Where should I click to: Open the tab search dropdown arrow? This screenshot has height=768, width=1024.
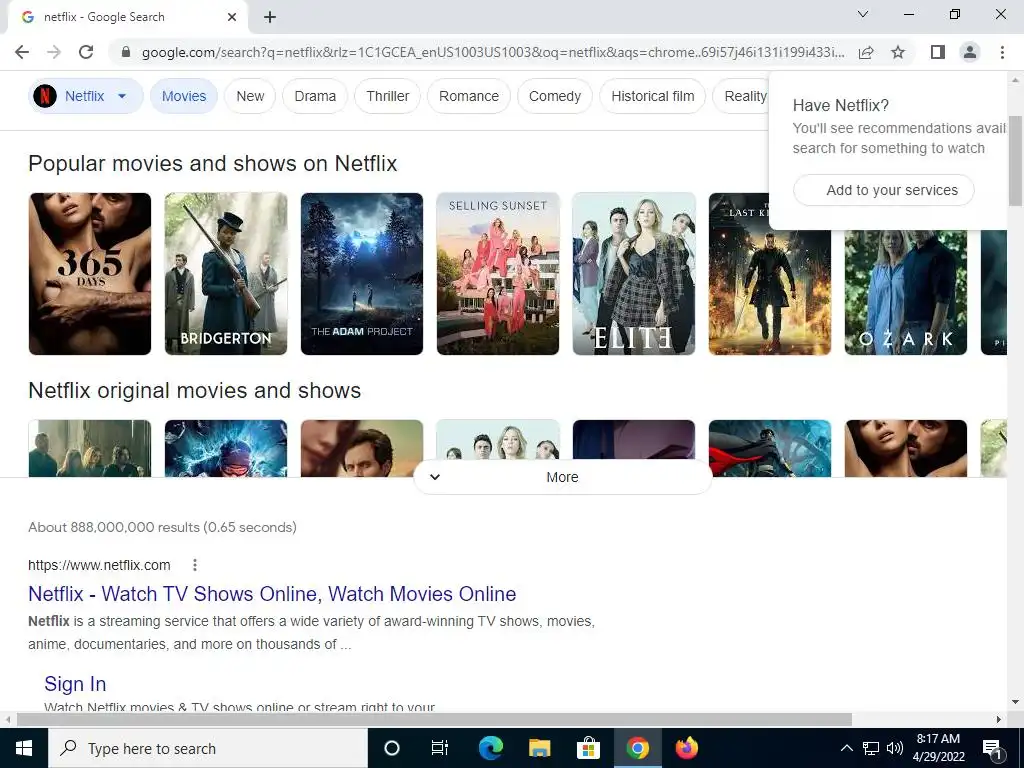click(x=863, y=14)
